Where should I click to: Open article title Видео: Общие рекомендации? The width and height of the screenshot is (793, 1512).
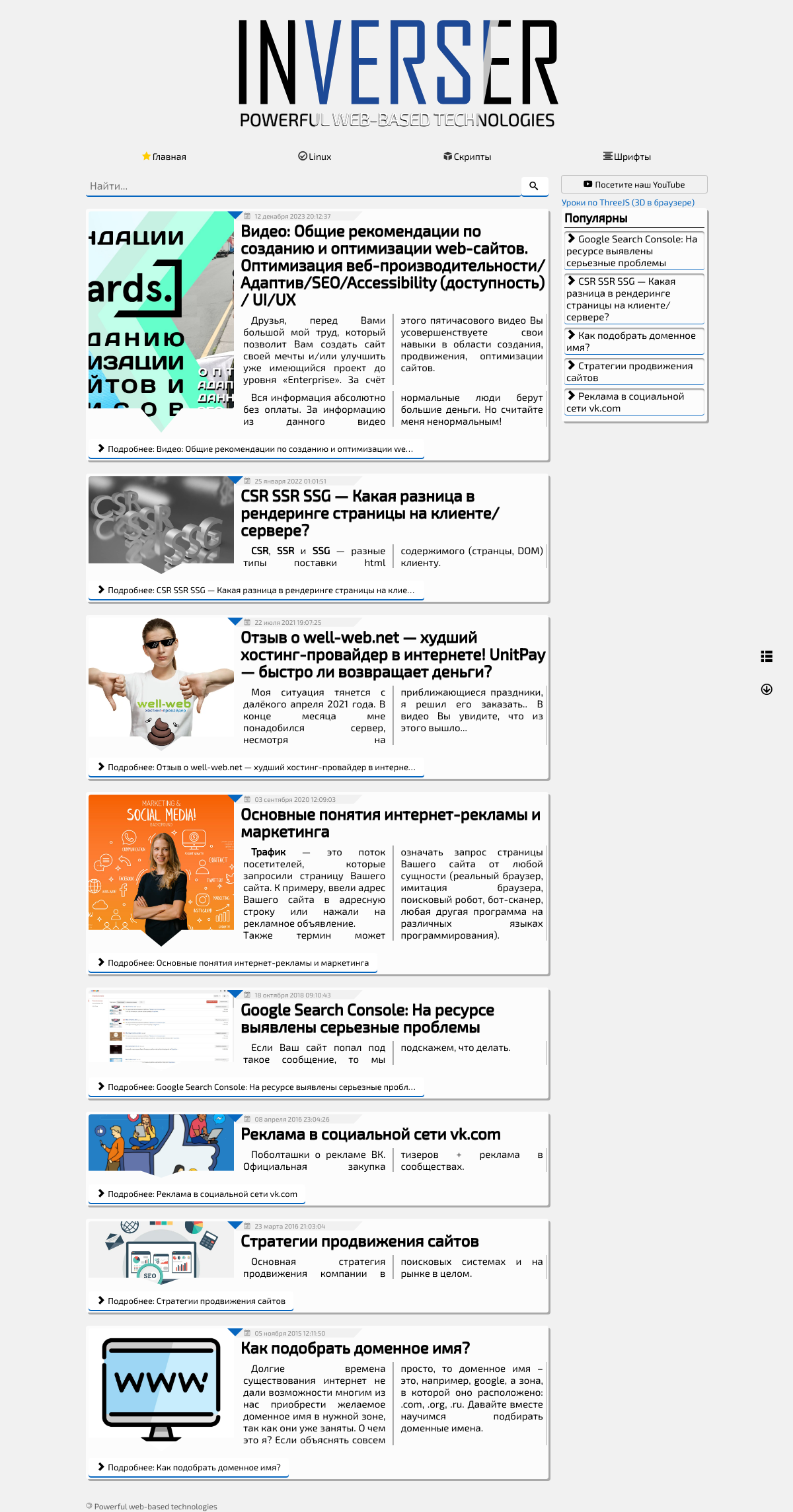[393, 266]
